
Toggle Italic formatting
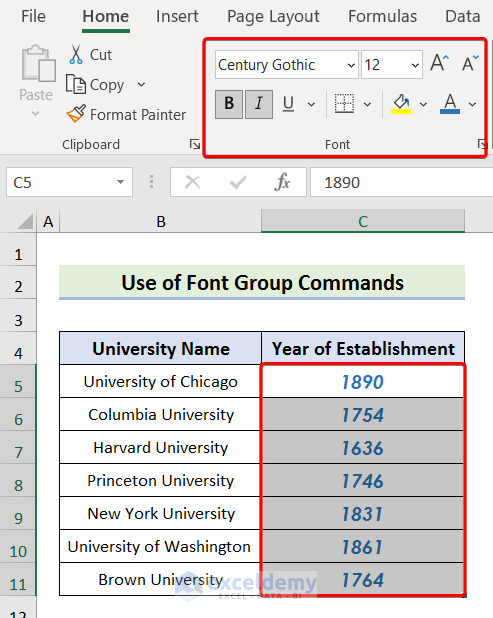[259, 104]
